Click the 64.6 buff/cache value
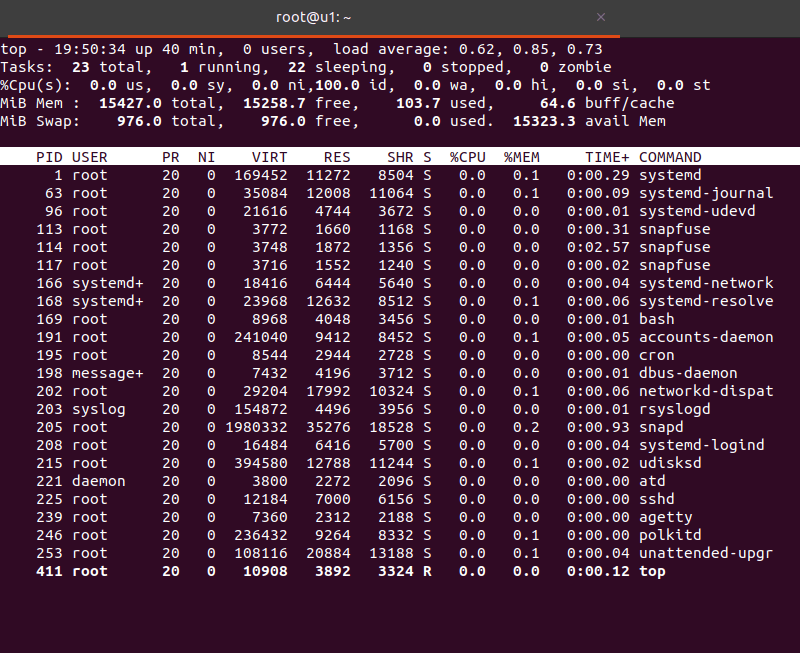Image resolution: width=800 pixels, height=653 pixels. click(558, 103)
